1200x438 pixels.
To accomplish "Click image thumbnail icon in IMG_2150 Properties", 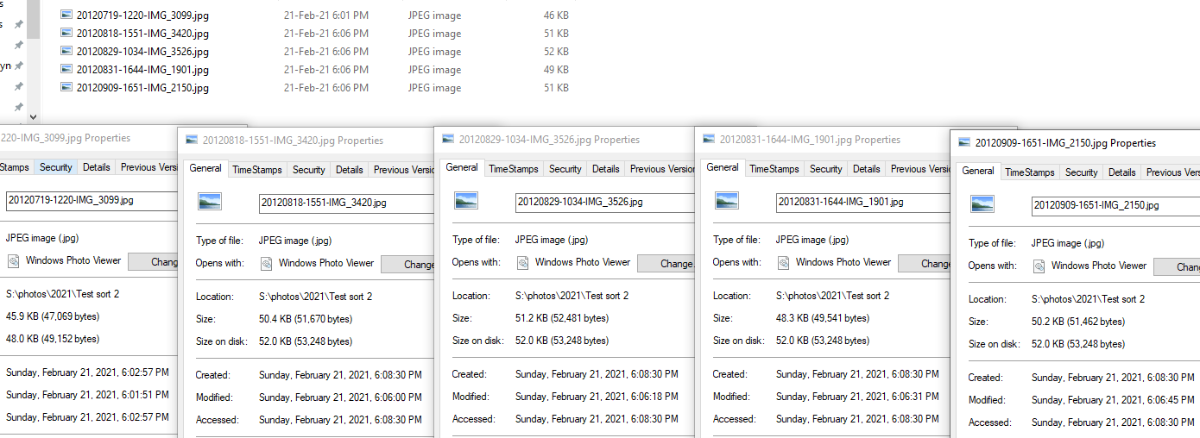I will (983, 206).
